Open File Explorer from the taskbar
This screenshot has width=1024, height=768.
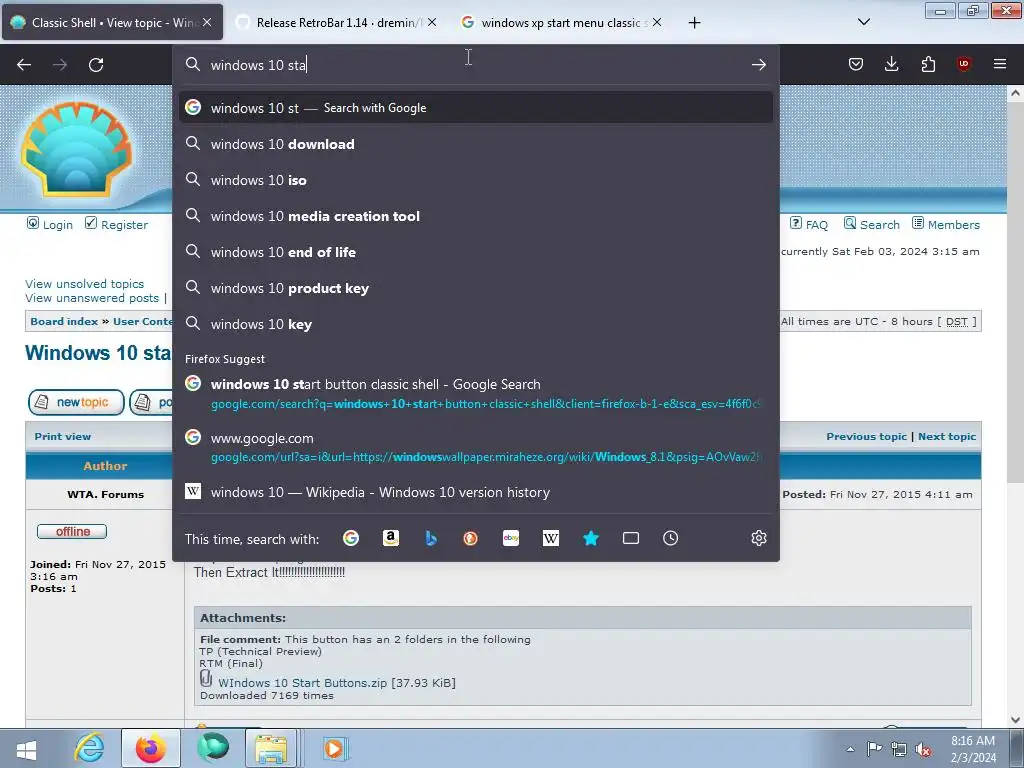click(x=271, y=748)
